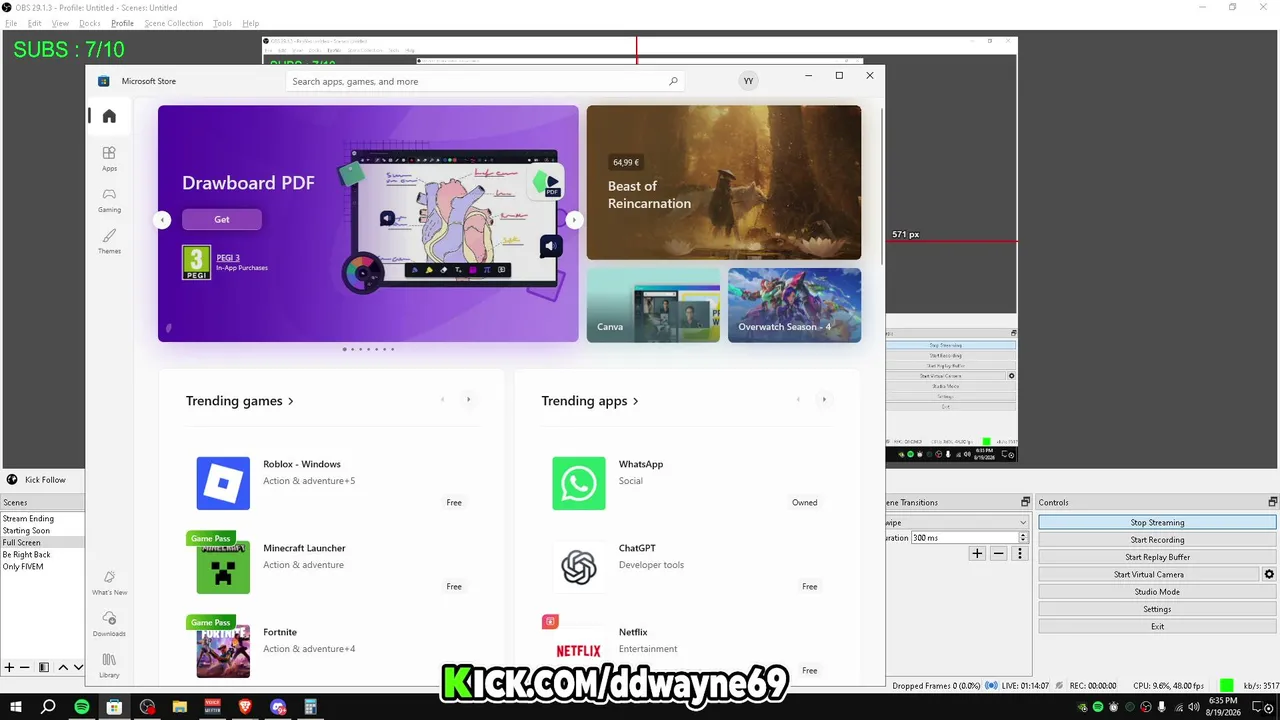Click the Start Recording button
The height and width of the screenshot is (720, 1280).
click(x=1157, y=540)
